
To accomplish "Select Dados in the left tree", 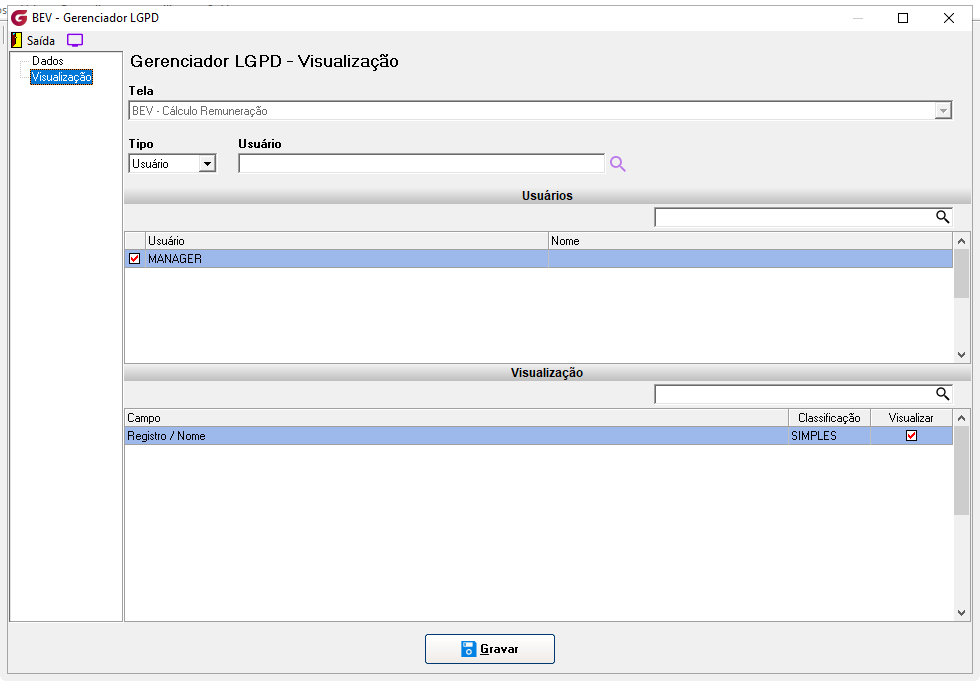I will tap(48, 61).
